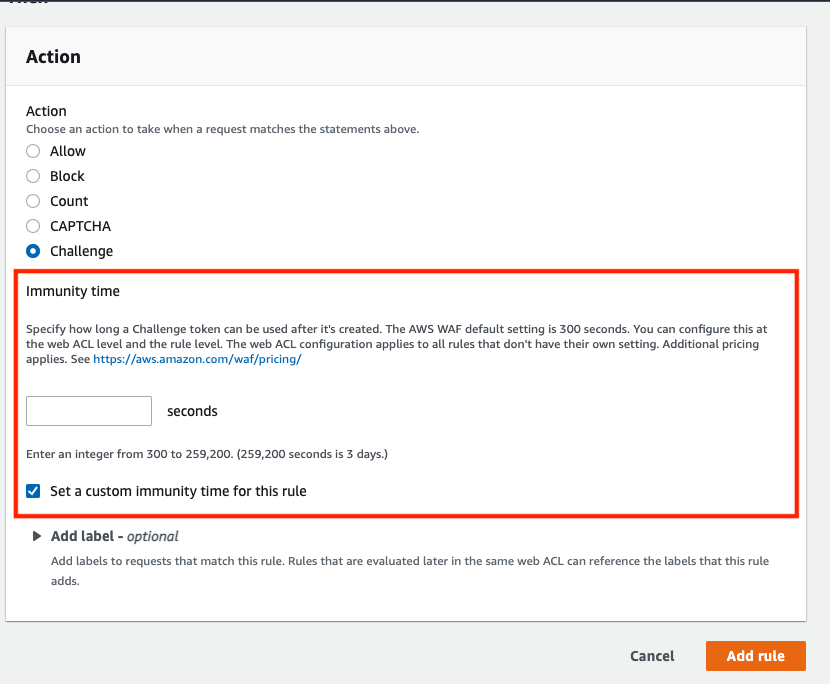
Task: Select the Allow radio button
Action: tap(33, 151)
